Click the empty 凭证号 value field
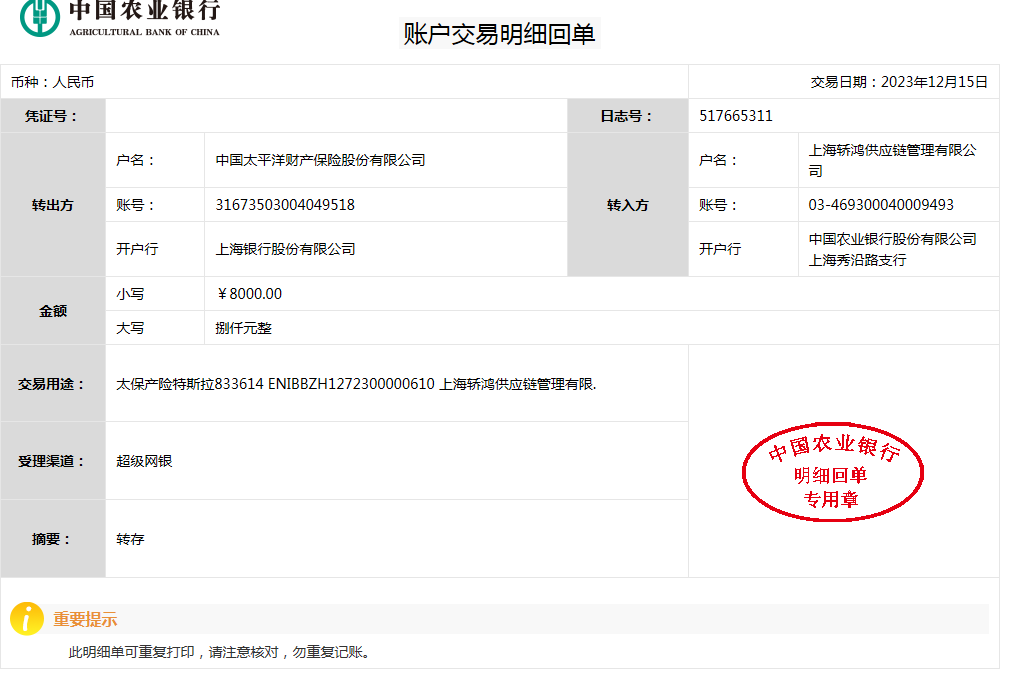The width and height of the screenshot is (1022, 677). point(336,116)
